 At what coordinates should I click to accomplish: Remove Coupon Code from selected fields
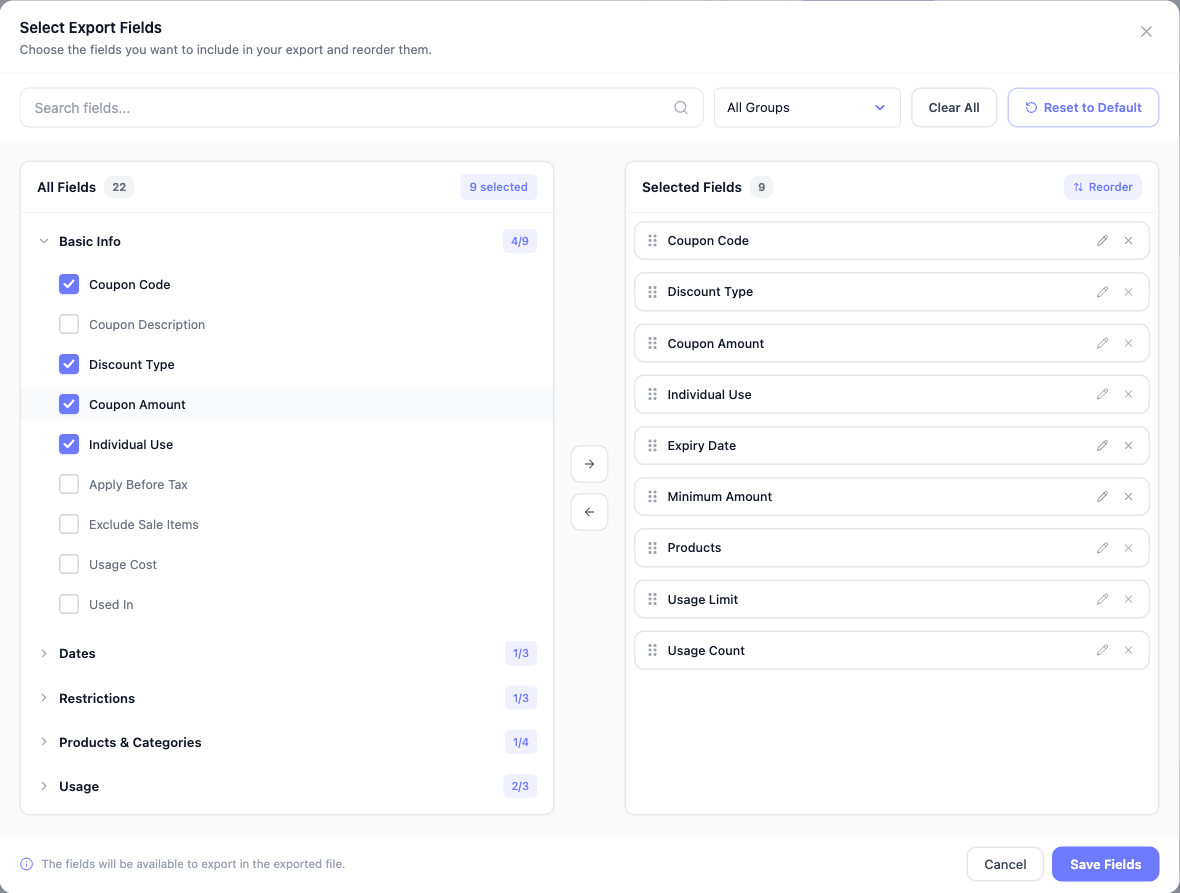1128,241
